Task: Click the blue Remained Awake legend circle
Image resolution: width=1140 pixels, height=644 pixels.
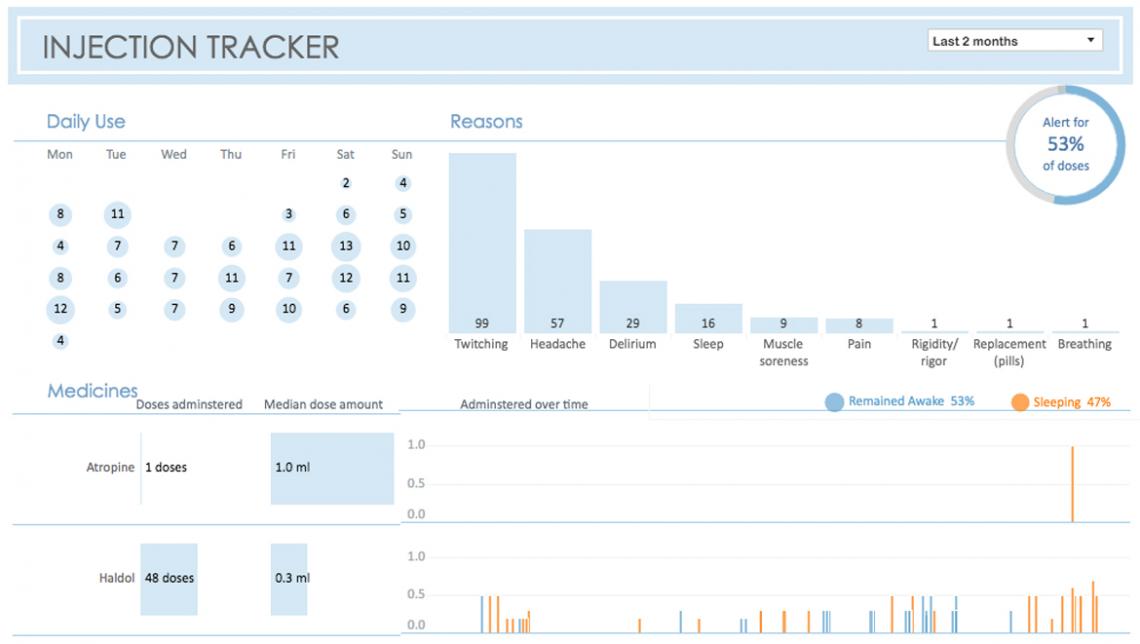Action: 834,402
